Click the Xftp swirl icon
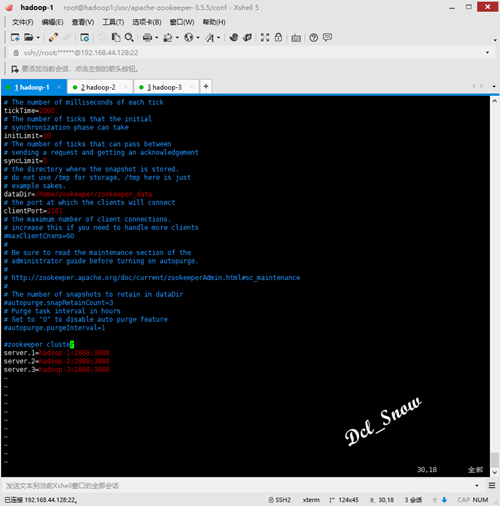This screenshot has width=500, height=506. pos(234,37)
